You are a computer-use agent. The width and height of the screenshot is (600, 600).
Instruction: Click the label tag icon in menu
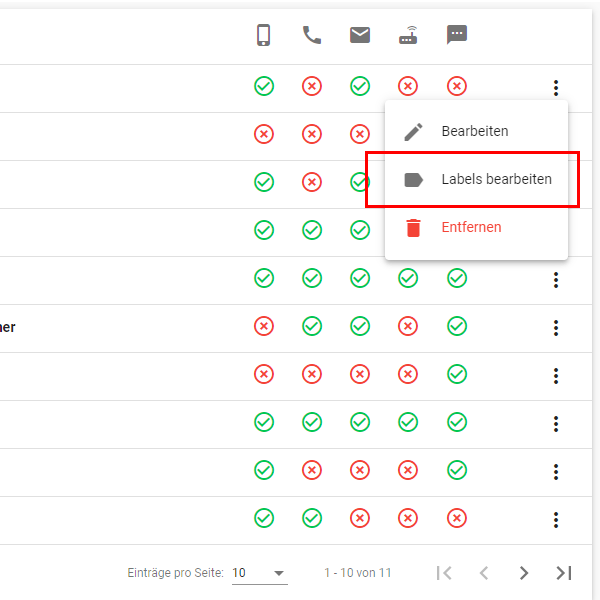coord(413,180)
